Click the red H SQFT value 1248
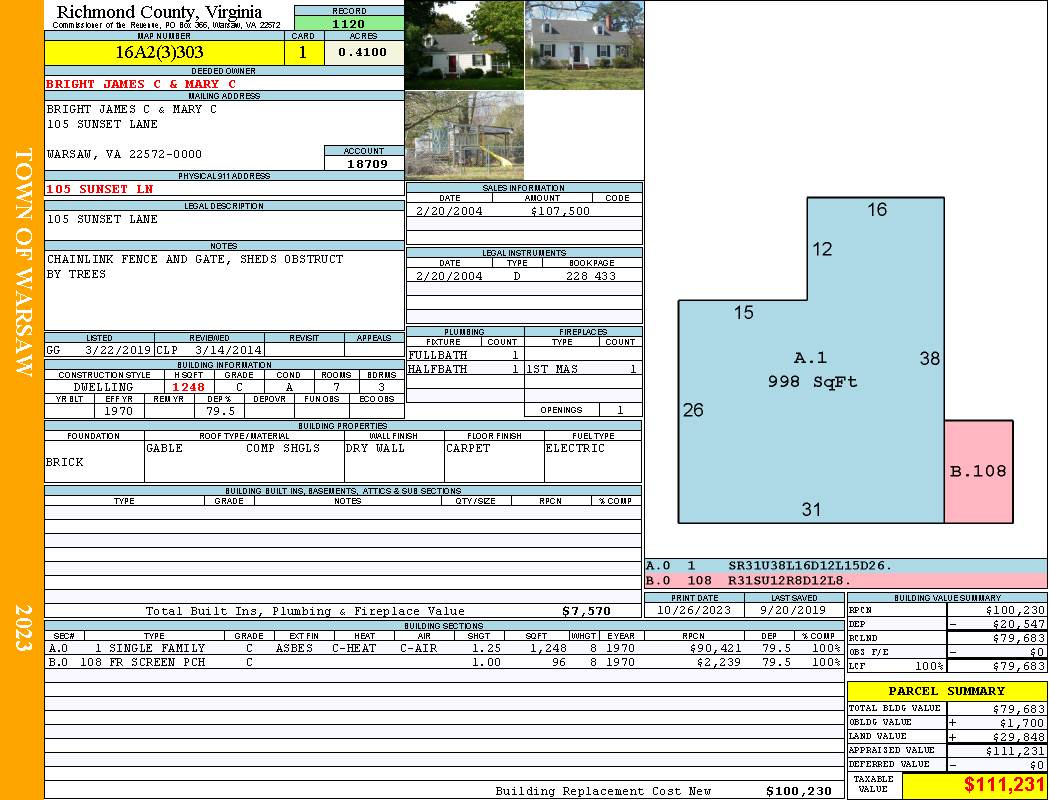 click(x=189, y=387)
